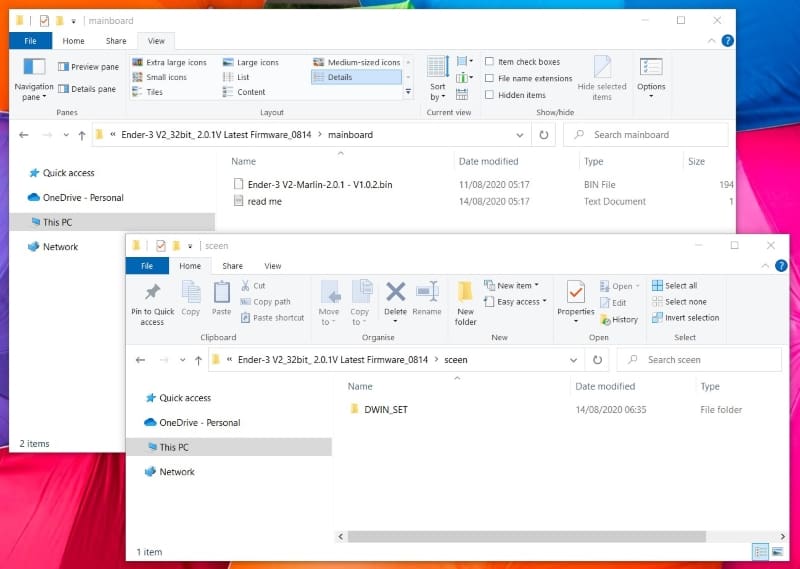800x569 pixels.
Task: Choose Extra large icons layout
Action: coord(169,62)
